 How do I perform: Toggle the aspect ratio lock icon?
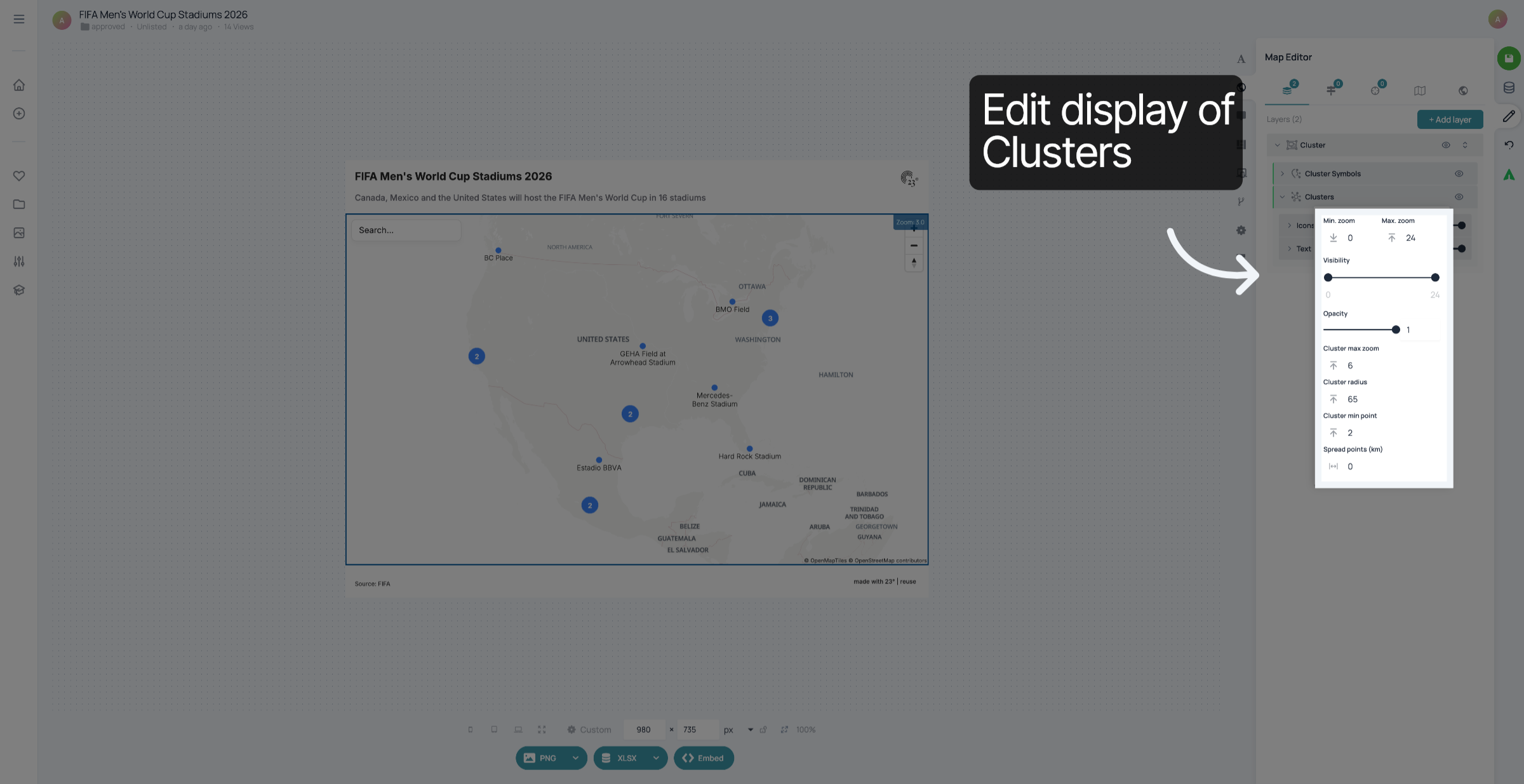pyautogui.click(x=763, y=730)
